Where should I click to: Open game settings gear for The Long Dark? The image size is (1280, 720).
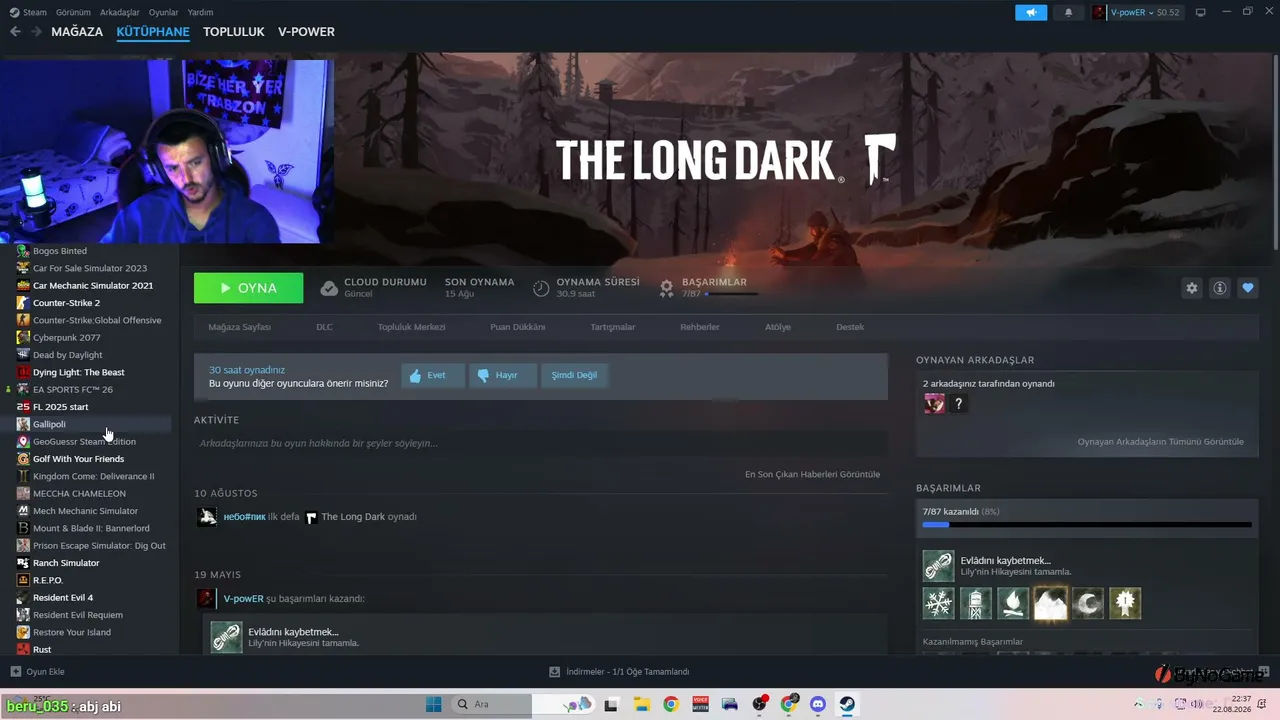[x=1191, y=288]
